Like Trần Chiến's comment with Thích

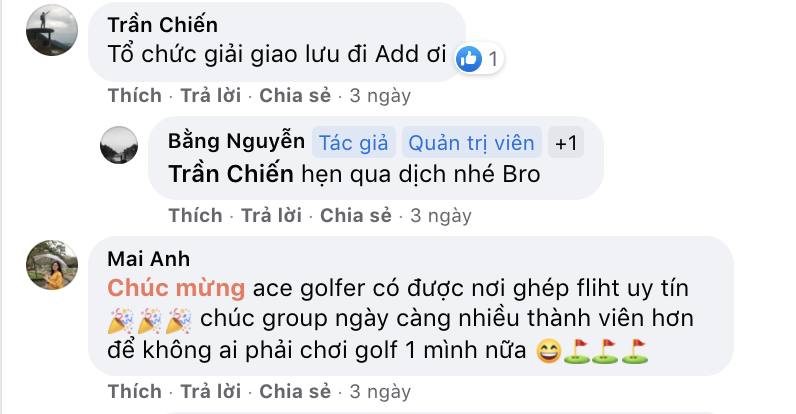135,95
